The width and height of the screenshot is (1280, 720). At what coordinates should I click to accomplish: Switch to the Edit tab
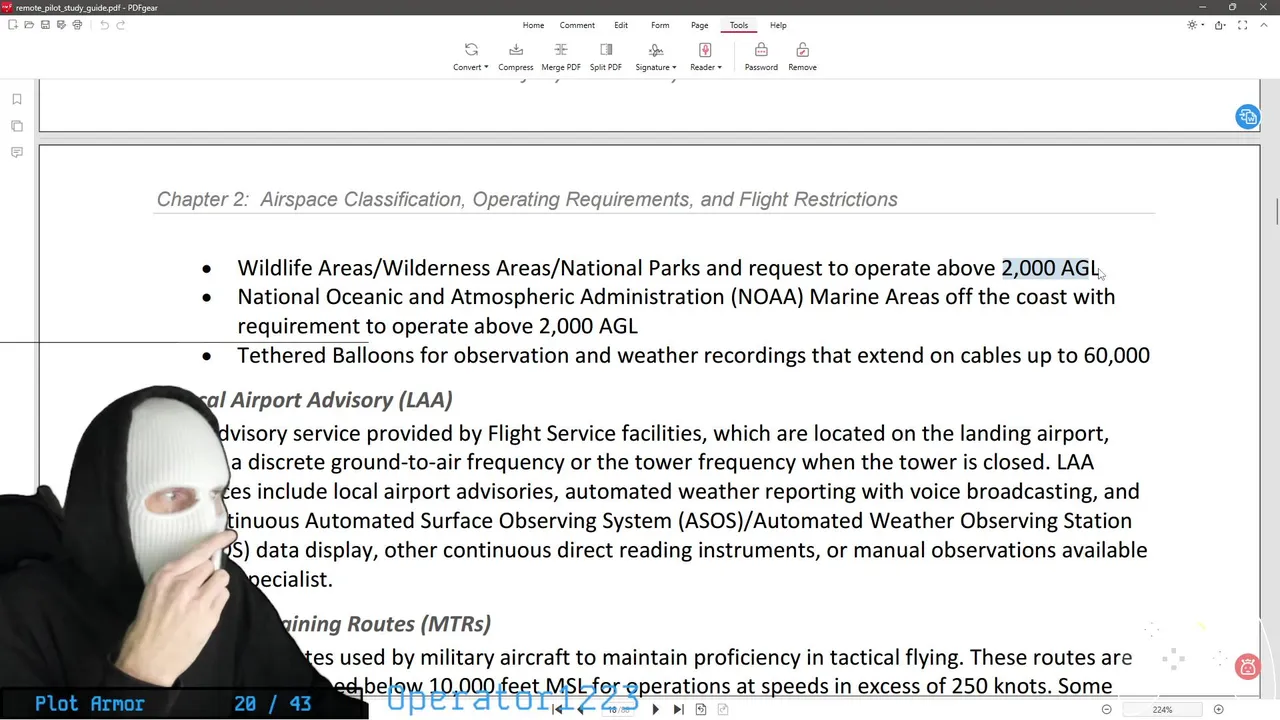(x=621, y=25)
